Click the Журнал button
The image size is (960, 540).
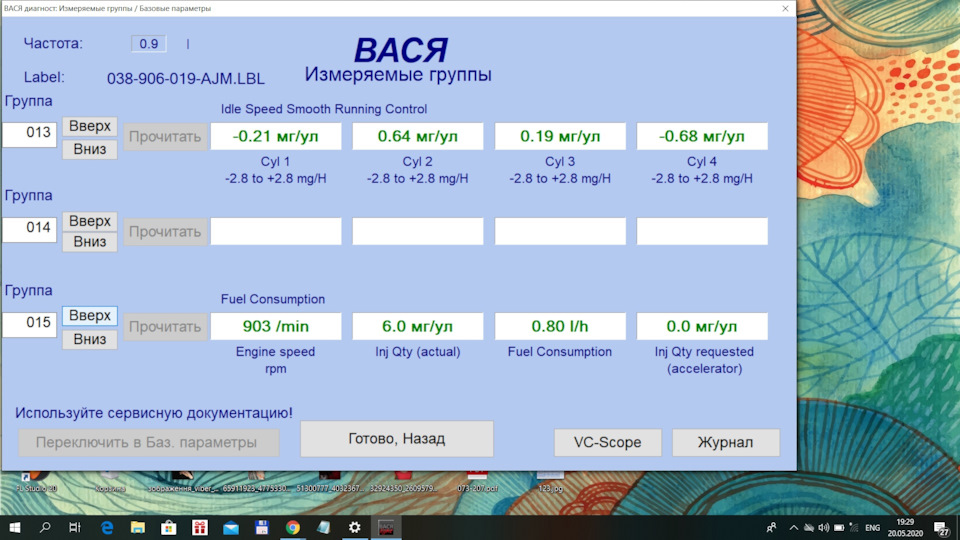pyautogui.click(x=726, y=442)
